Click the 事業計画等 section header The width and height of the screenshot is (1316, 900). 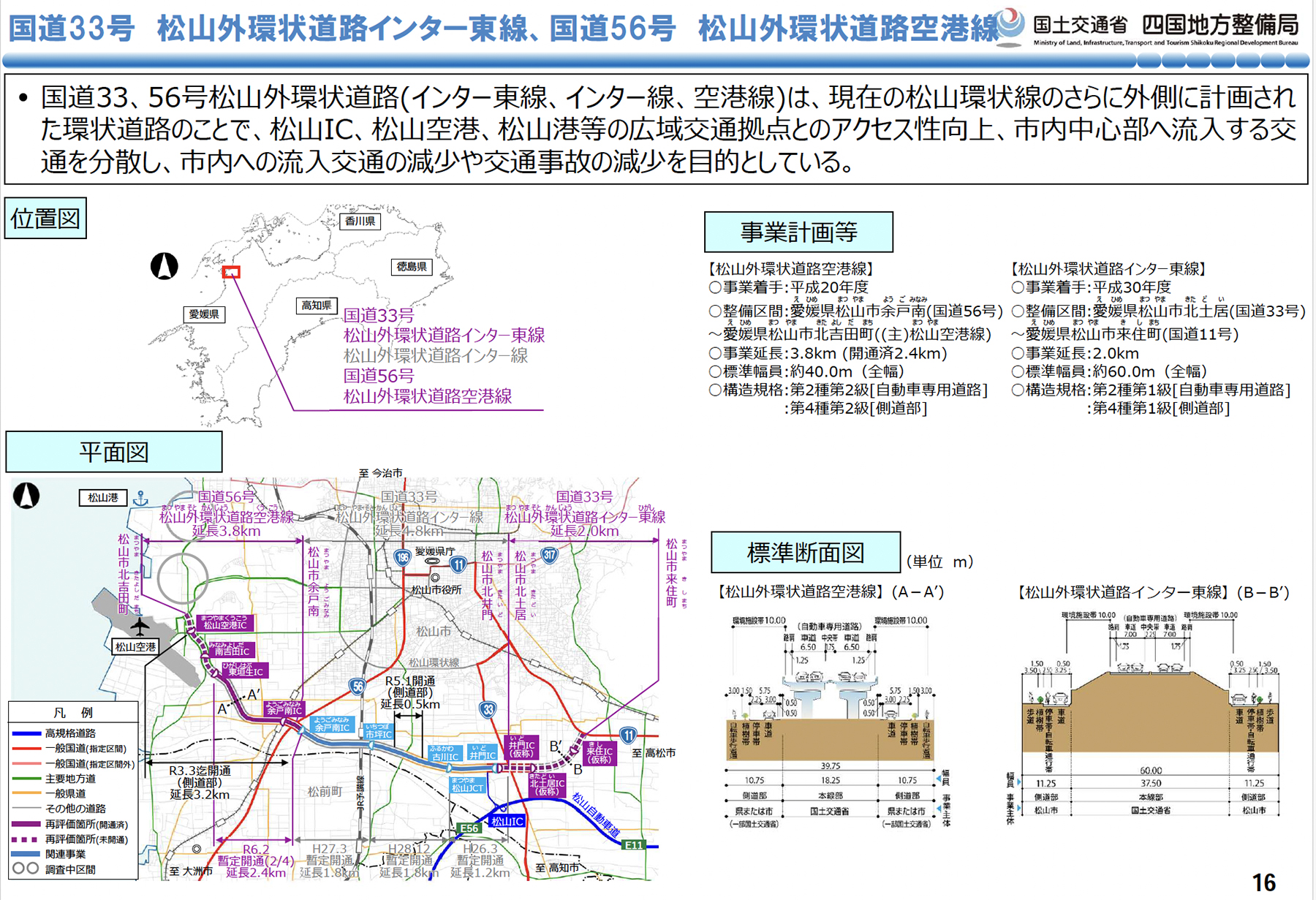pos(798,232)
